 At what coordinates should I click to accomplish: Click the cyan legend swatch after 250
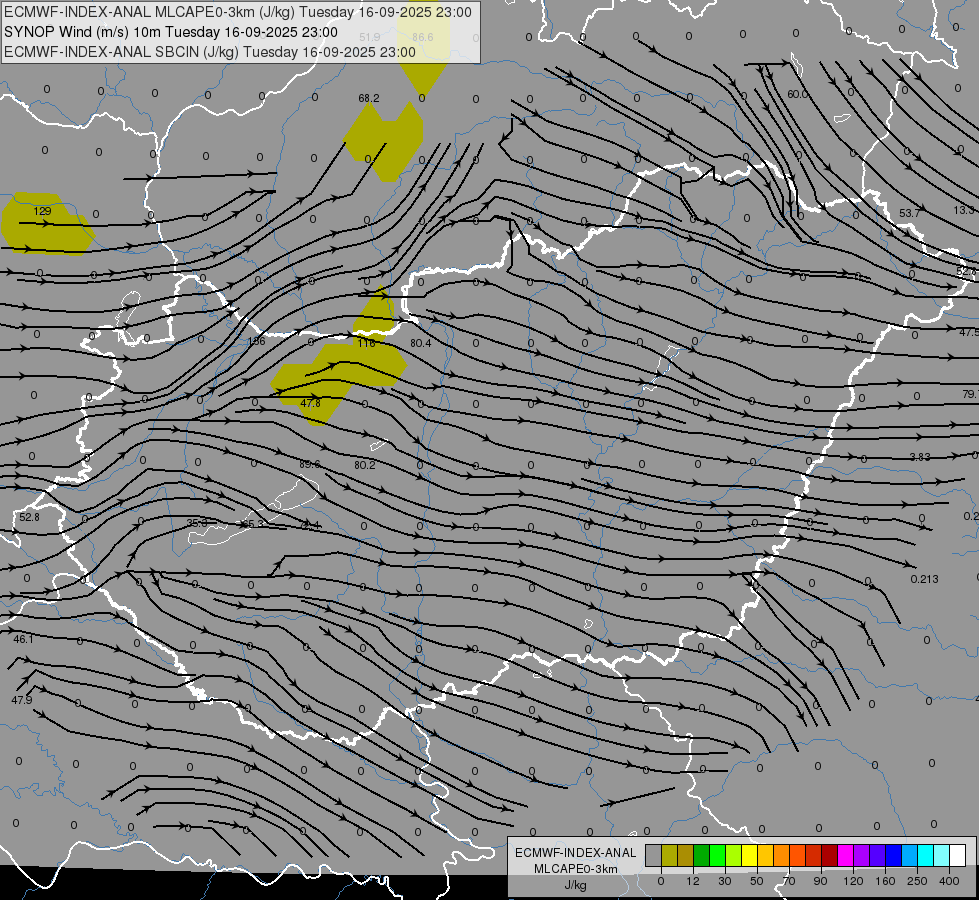(925, 855)
